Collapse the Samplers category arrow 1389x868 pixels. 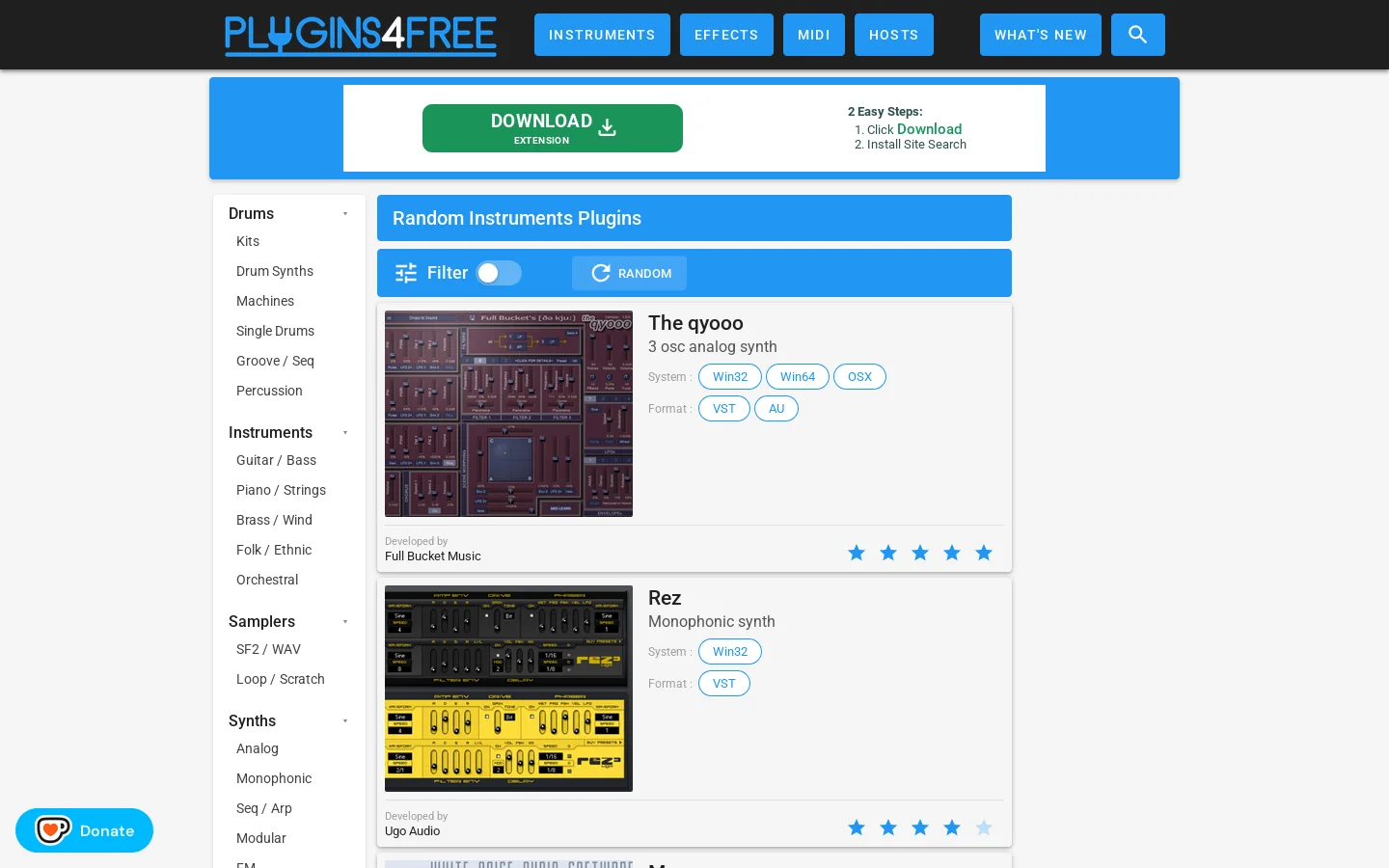[x=345, y=622]
